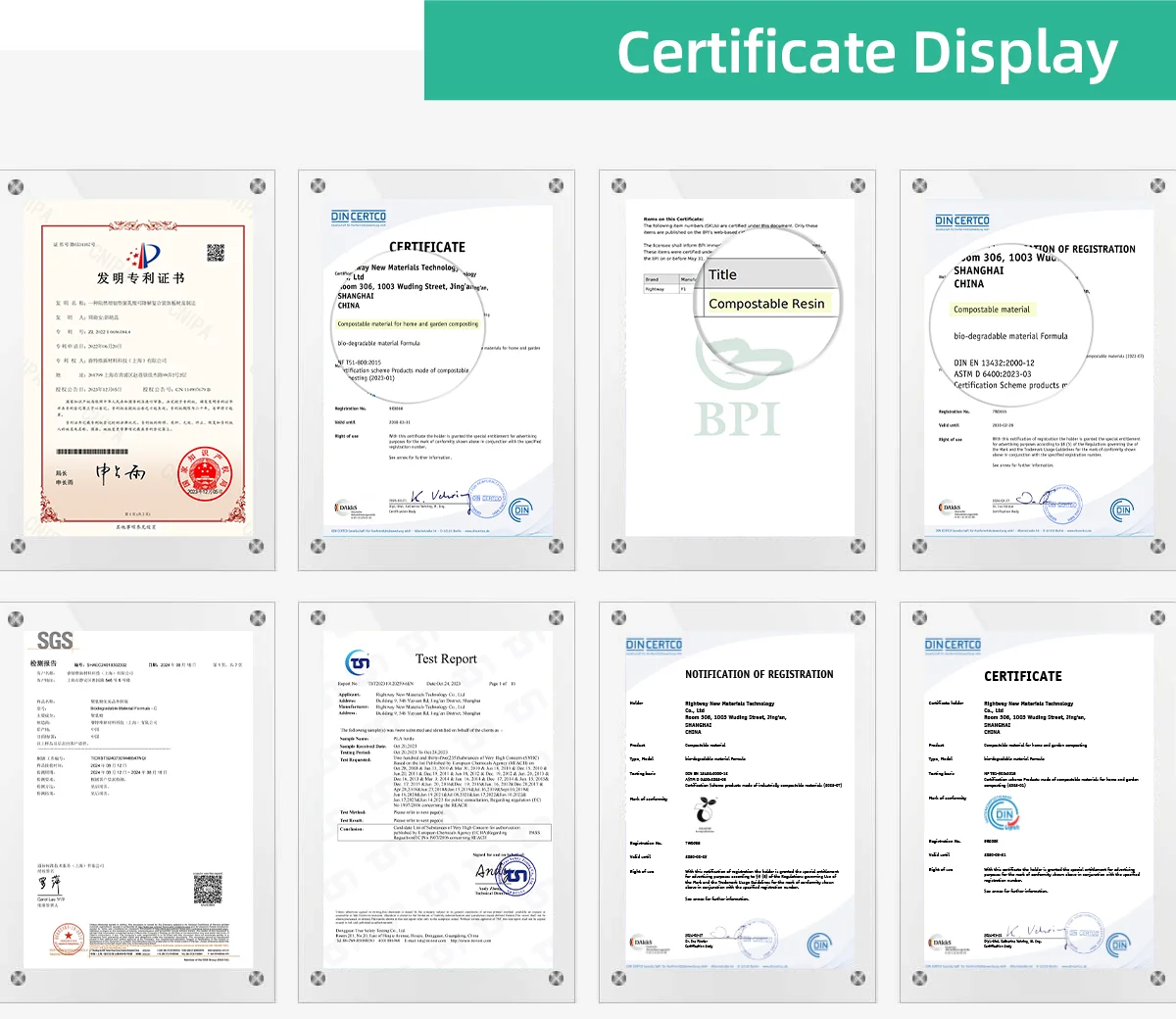Click the DIN-Geprüft conformity mark on the last certificate
The height and width of the screenshot is (1019, 1176).
pyautogui.click(x=1002, y=813)
